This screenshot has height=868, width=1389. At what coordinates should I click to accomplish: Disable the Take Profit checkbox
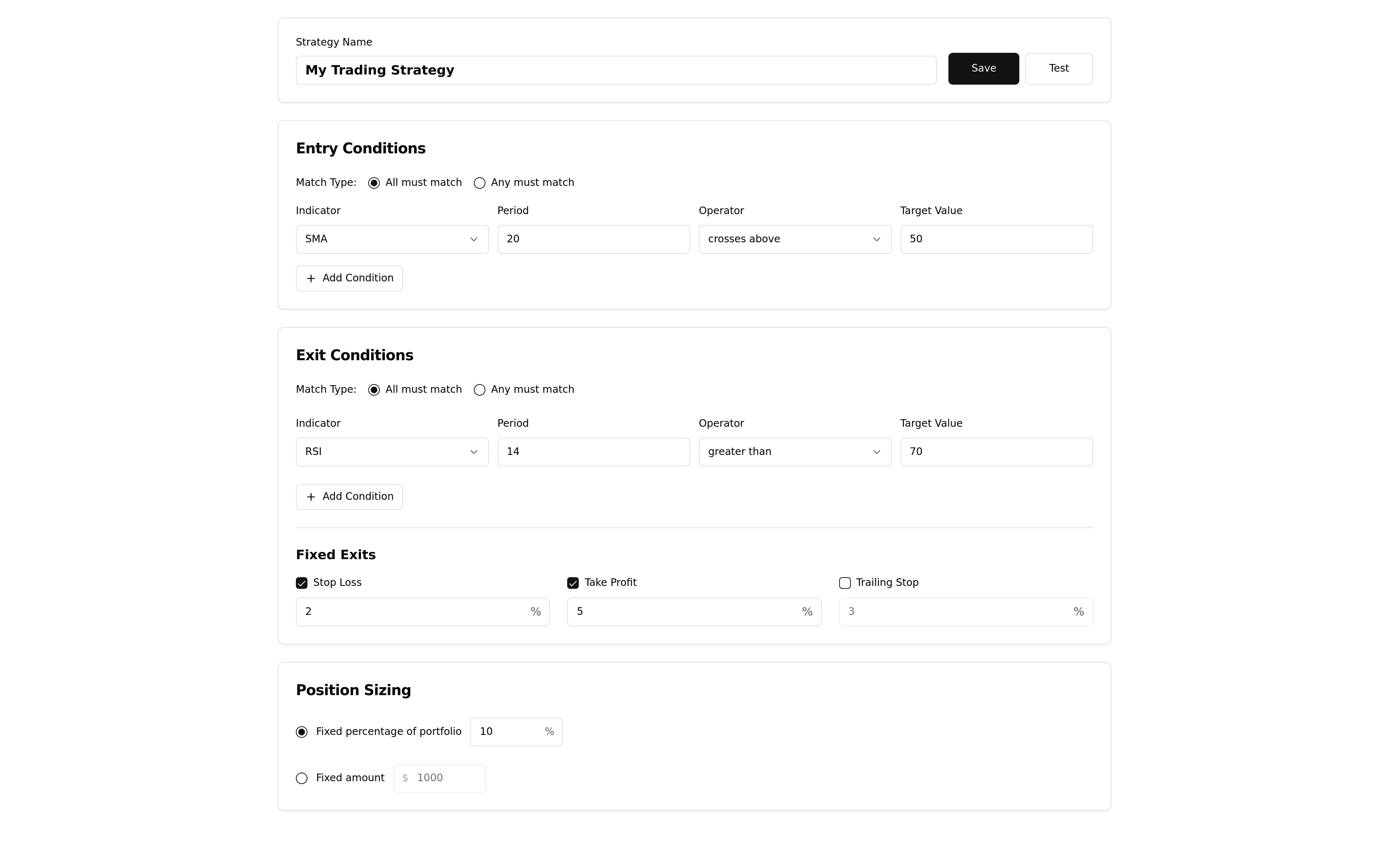tap(572, 583)
